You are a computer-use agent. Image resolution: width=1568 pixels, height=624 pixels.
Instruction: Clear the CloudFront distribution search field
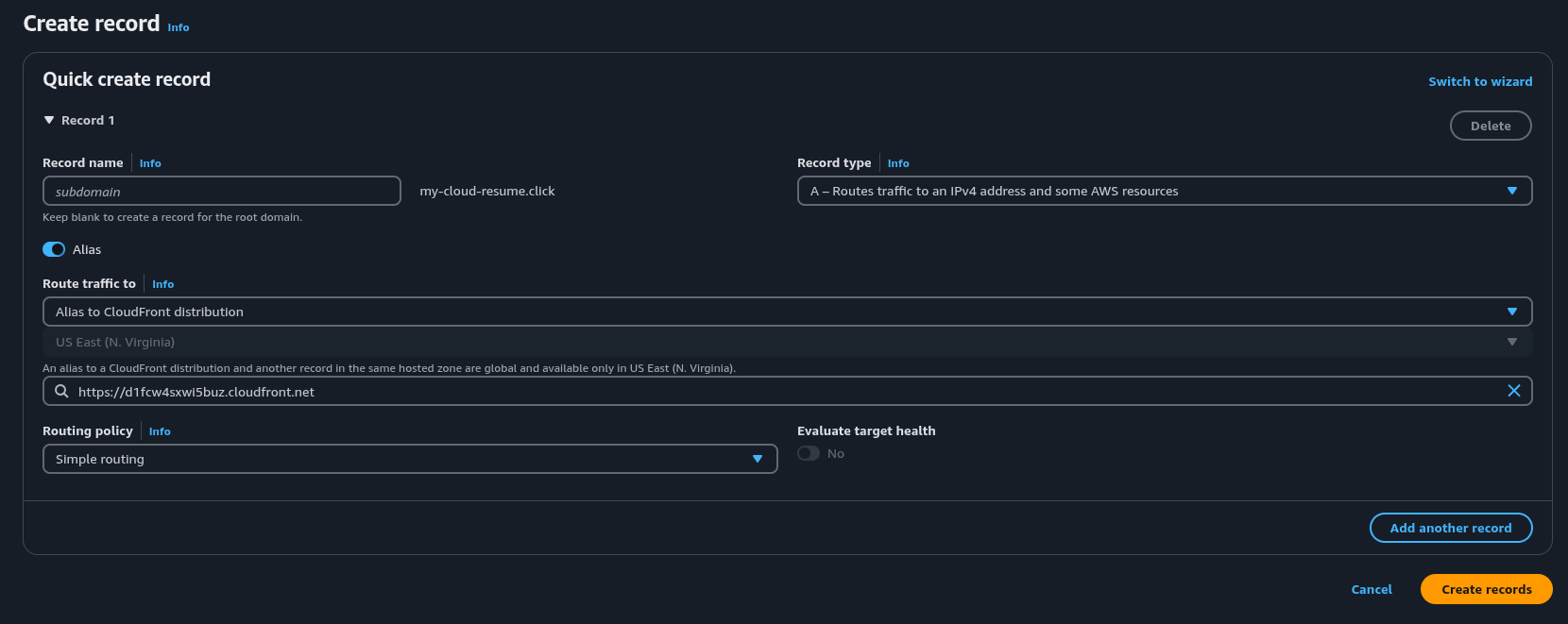tap(1513, 391)
